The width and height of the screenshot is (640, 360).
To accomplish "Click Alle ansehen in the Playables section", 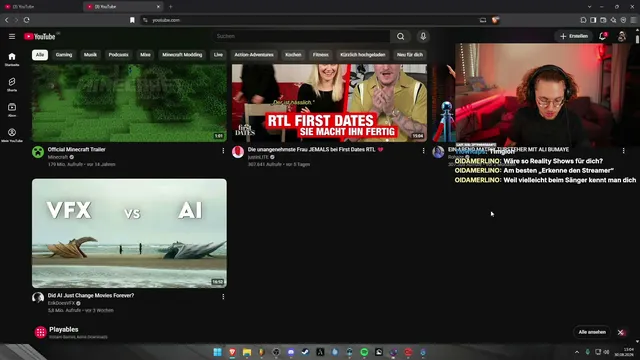I will click(x=592, y=332).
